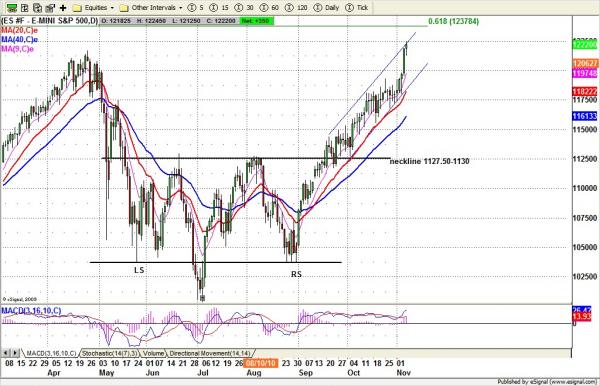600x386 pixels.
Task: Click the MA(40,C)e study label
Action: (x=19, y=40)
